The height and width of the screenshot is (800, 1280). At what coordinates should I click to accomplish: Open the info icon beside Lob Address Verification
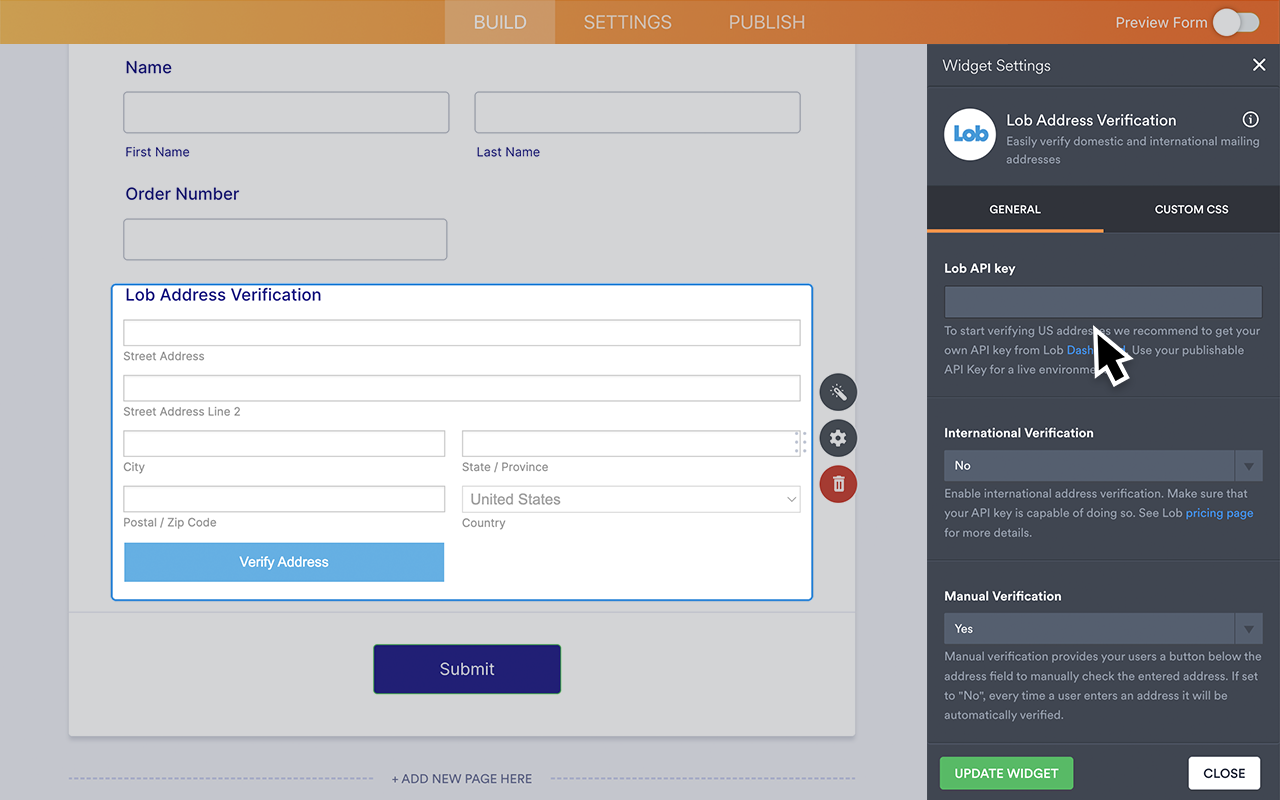[1250, 118]
